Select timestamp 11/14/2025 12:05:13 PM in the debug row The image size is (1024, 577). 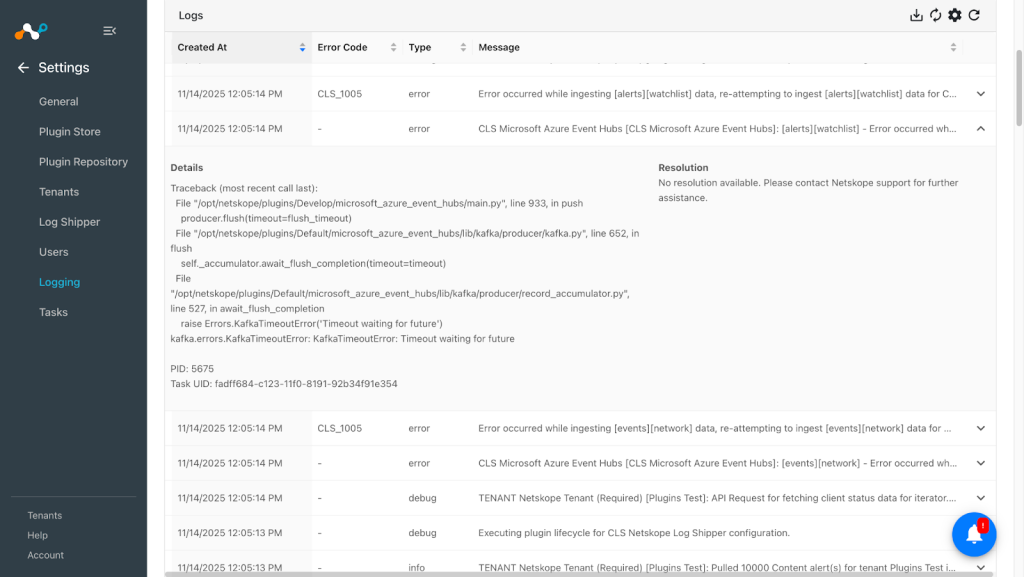230,533
